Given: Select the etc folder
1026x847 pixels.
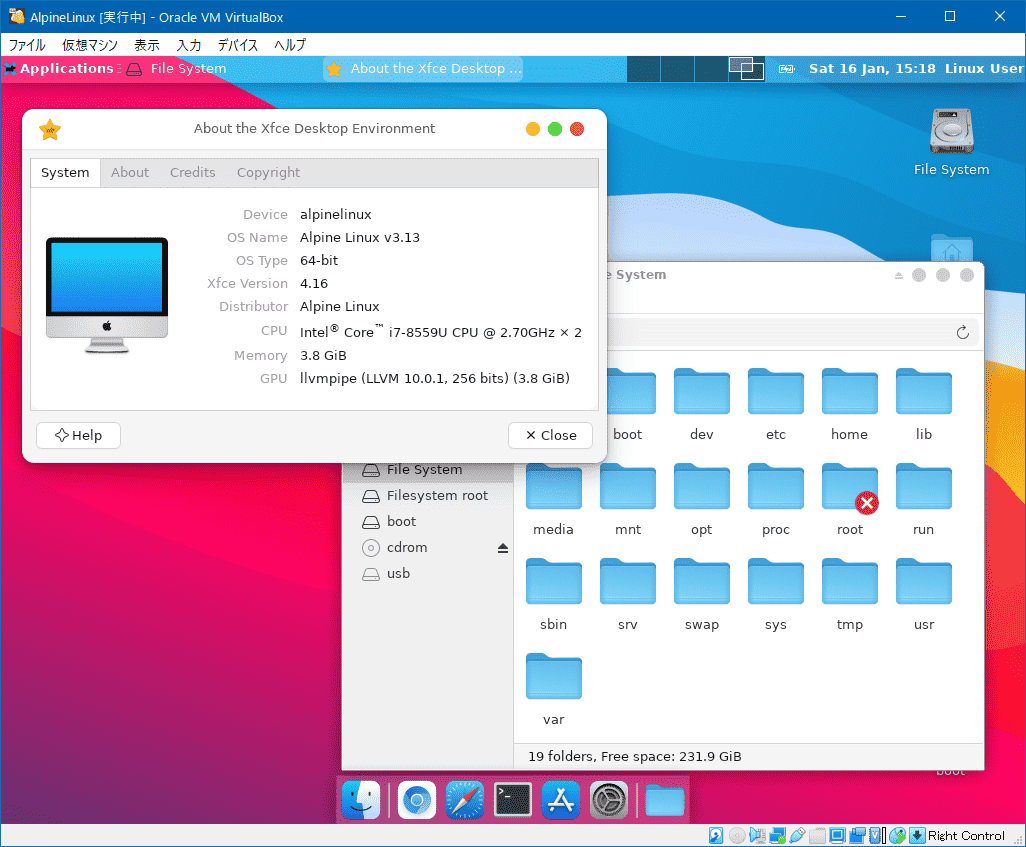Looking at the screenshot, I should (775, 405).
